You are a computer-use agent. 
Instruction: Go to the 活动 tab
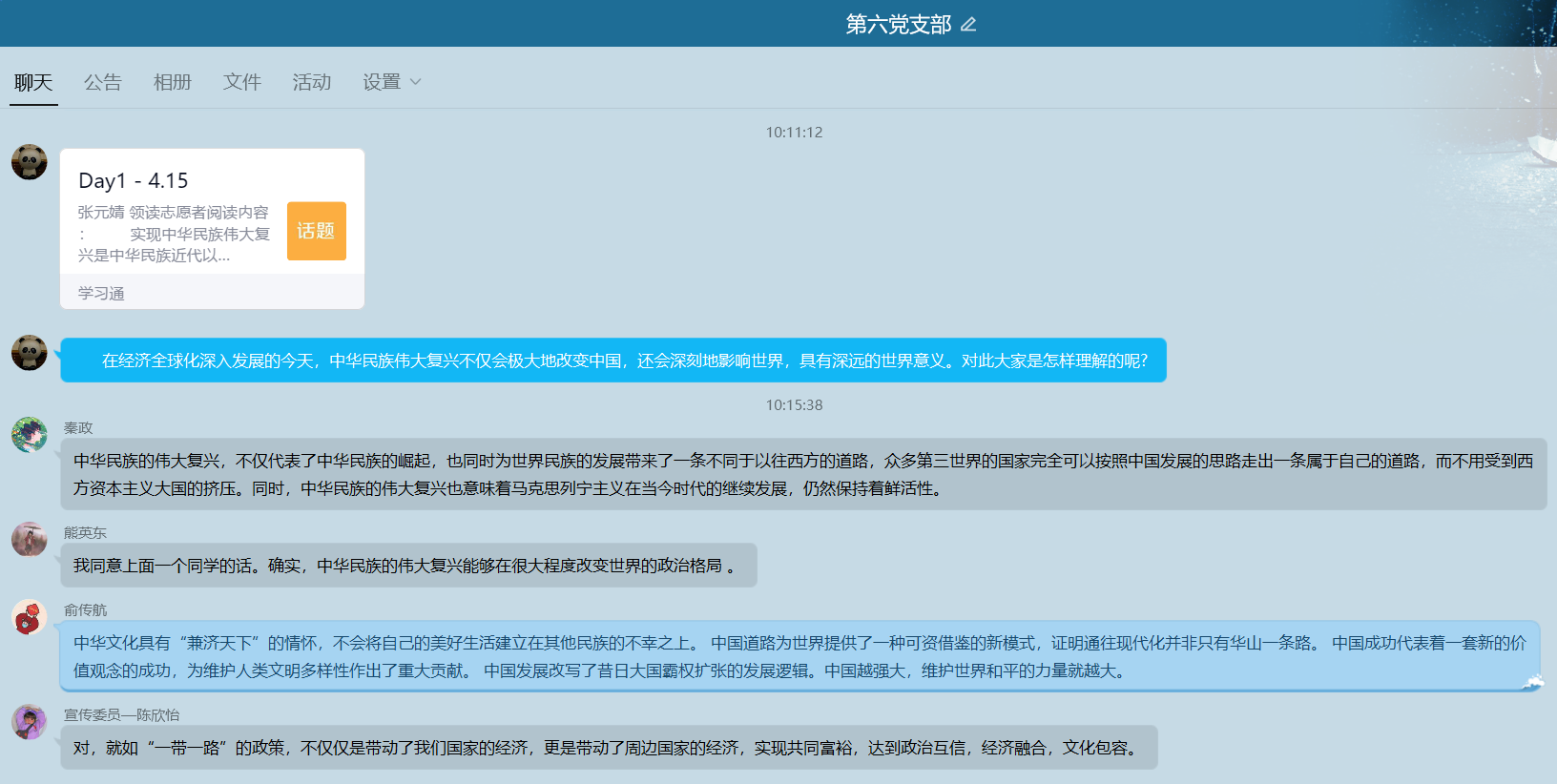click(312, 83)
